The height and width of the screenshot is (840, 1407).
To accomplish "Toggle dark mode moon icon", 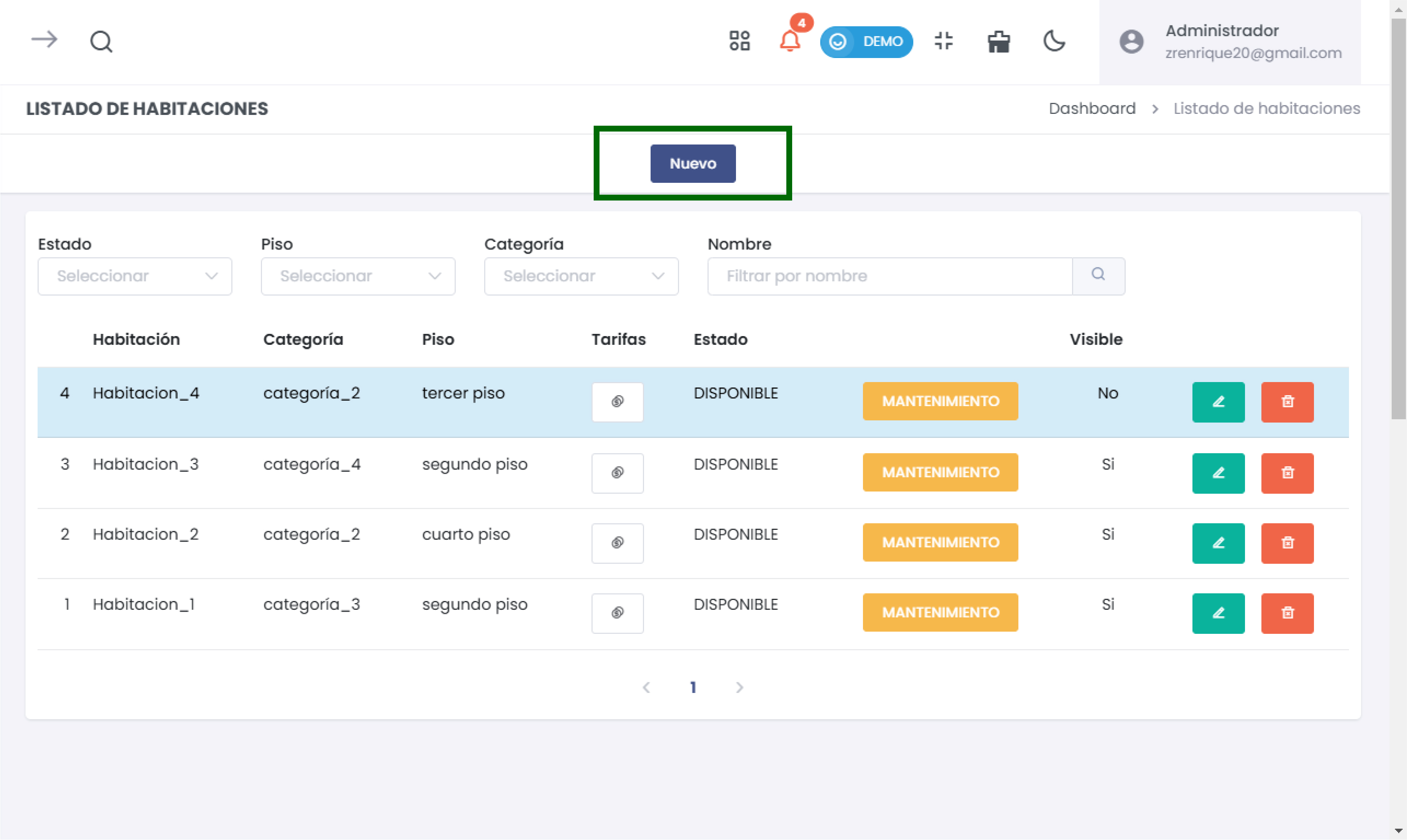I will (x=1054, y=41).
